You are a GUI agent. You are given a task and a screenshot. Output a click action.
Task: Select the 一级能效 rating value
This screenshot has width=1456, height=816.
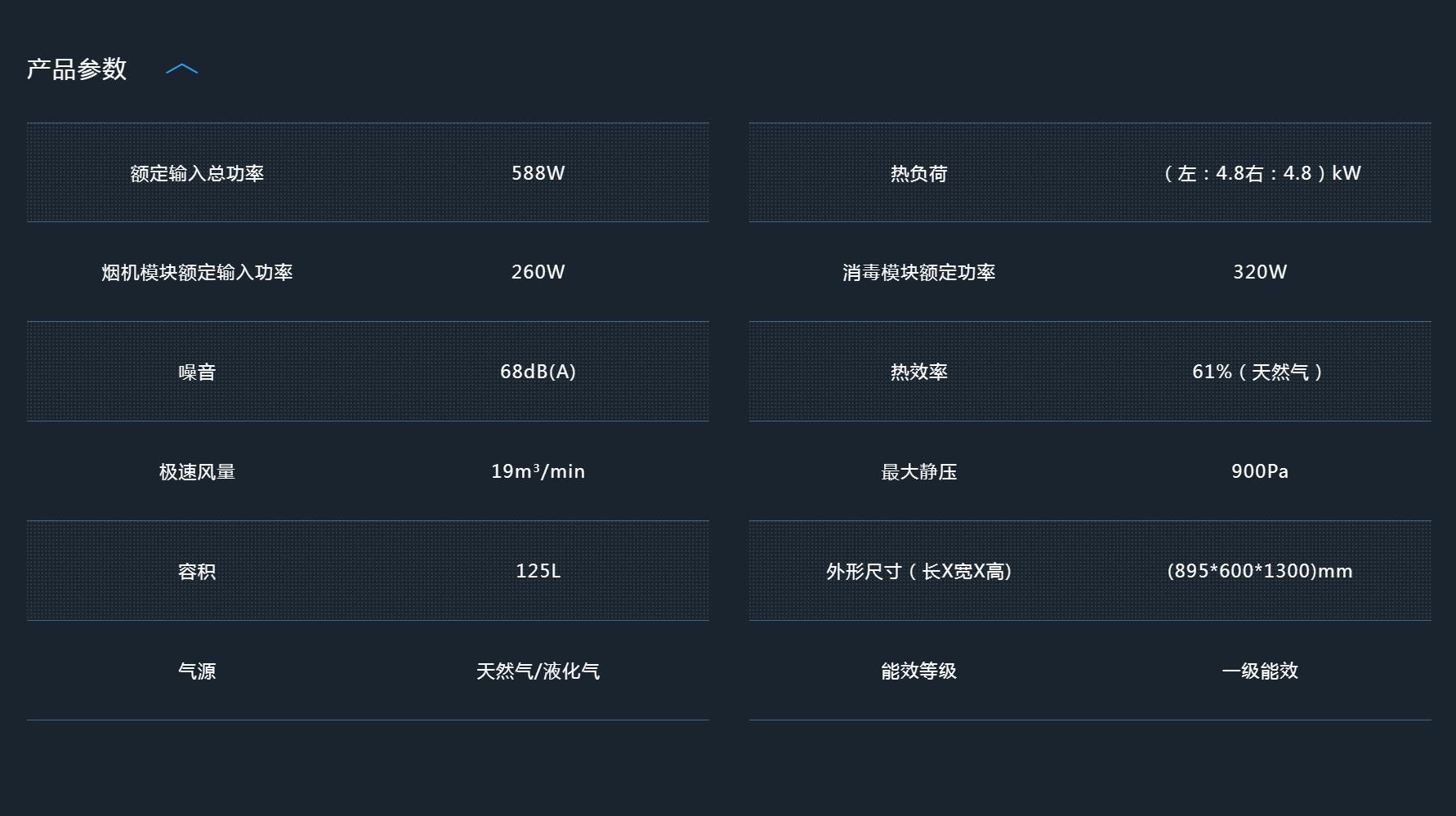[x=1259, y=671]
